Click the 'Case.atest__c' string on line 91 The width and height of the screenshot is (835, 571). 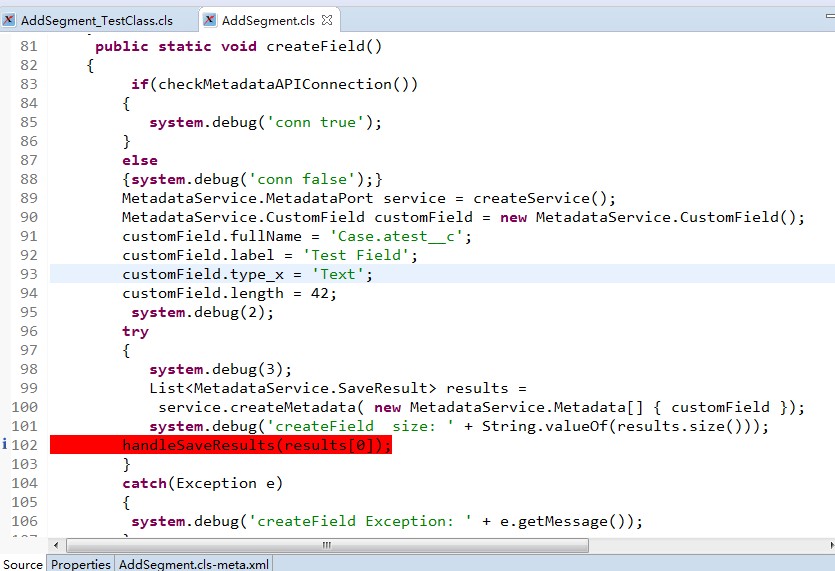click(x=396, y=236)
